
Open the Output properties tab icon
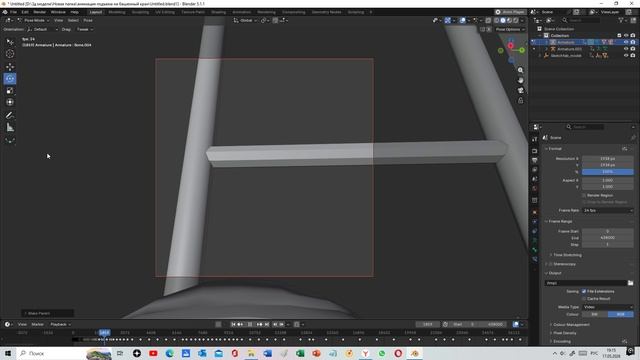(x=535, y=160)
